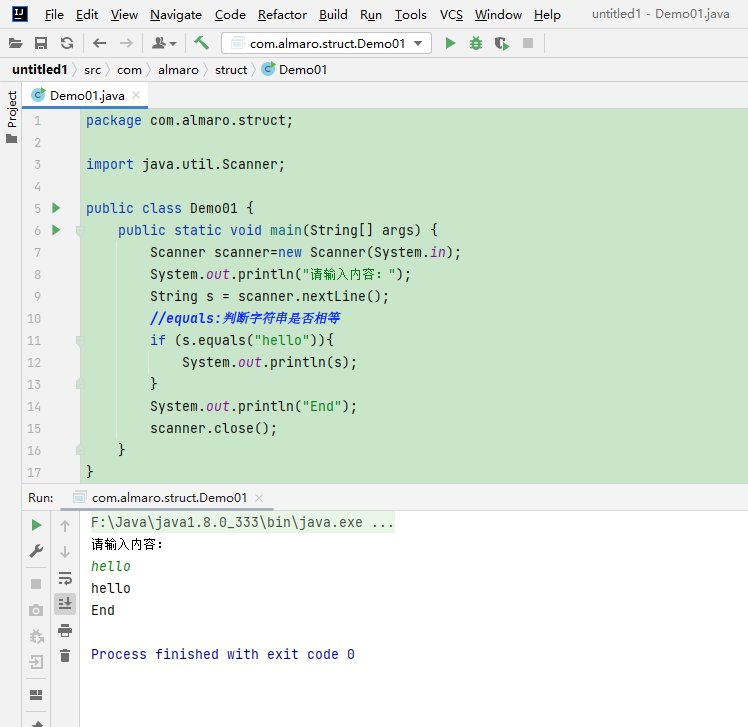Open the Run menu
The image size is (748, 727).
click(x=371, y=15)
